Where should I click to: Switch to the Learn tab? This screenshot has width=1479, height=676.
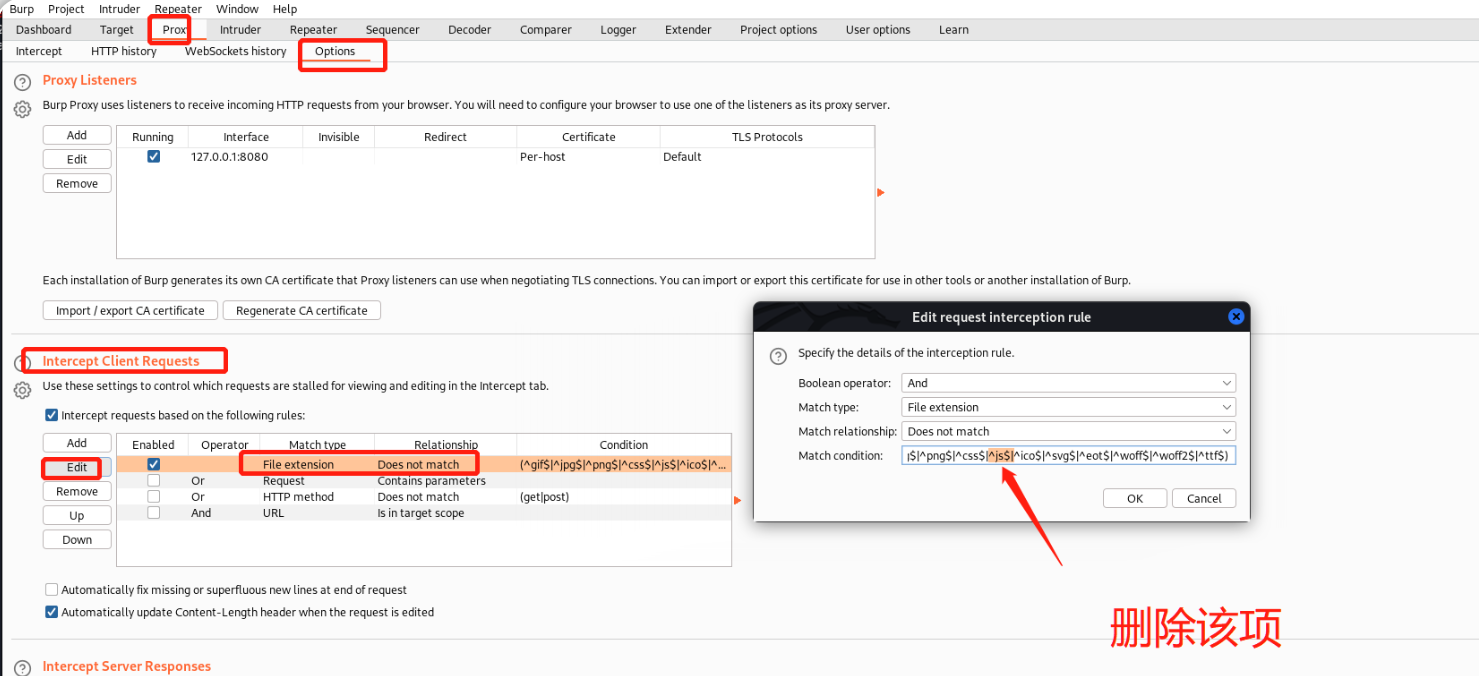tap(954, 30)
